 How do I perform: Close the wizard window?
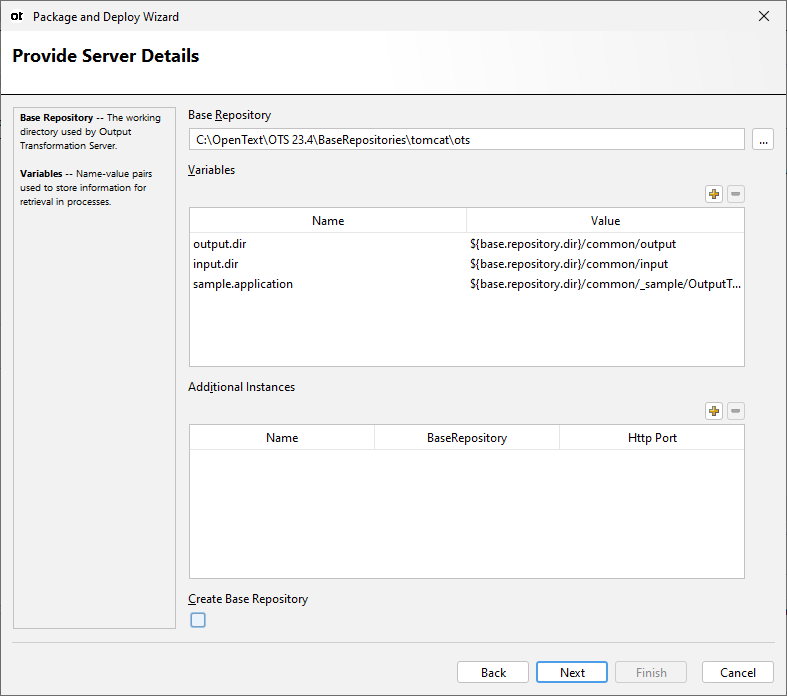tap(764, 16)
